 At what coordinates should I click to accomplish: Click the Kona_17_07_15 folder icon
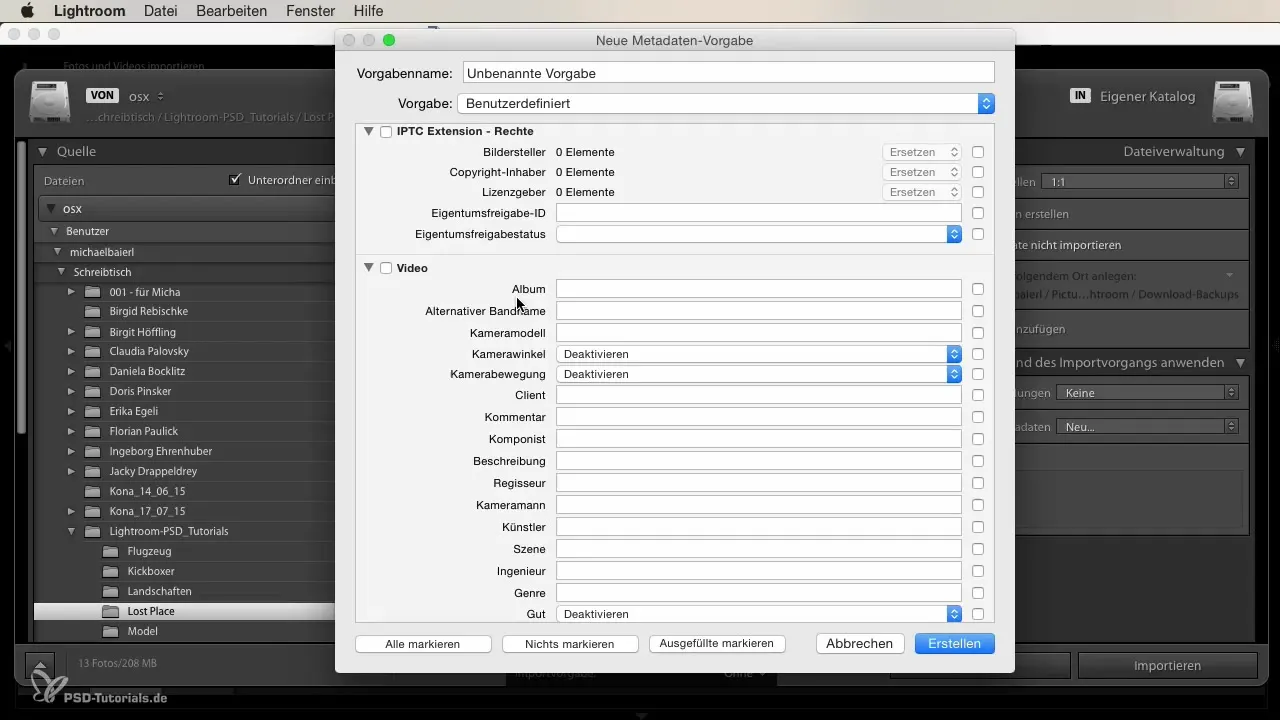point(93,511)
